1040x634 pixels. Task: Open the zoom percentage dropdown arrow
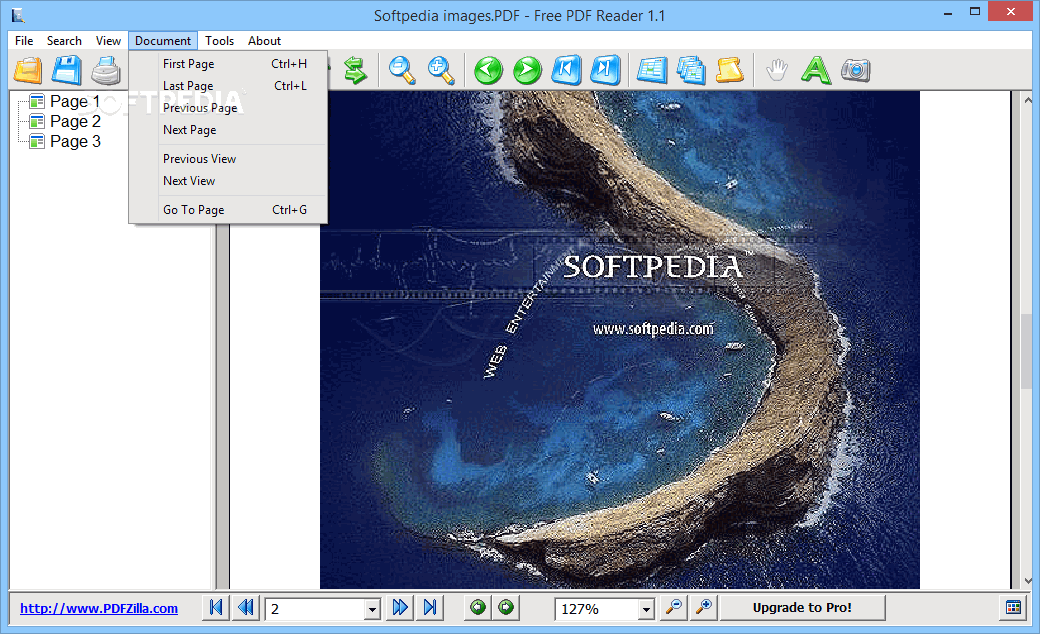[646, 609]
